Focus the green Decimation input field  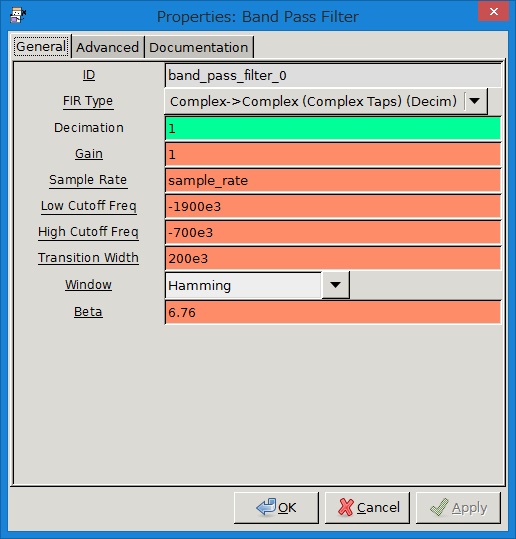[333, 129]
